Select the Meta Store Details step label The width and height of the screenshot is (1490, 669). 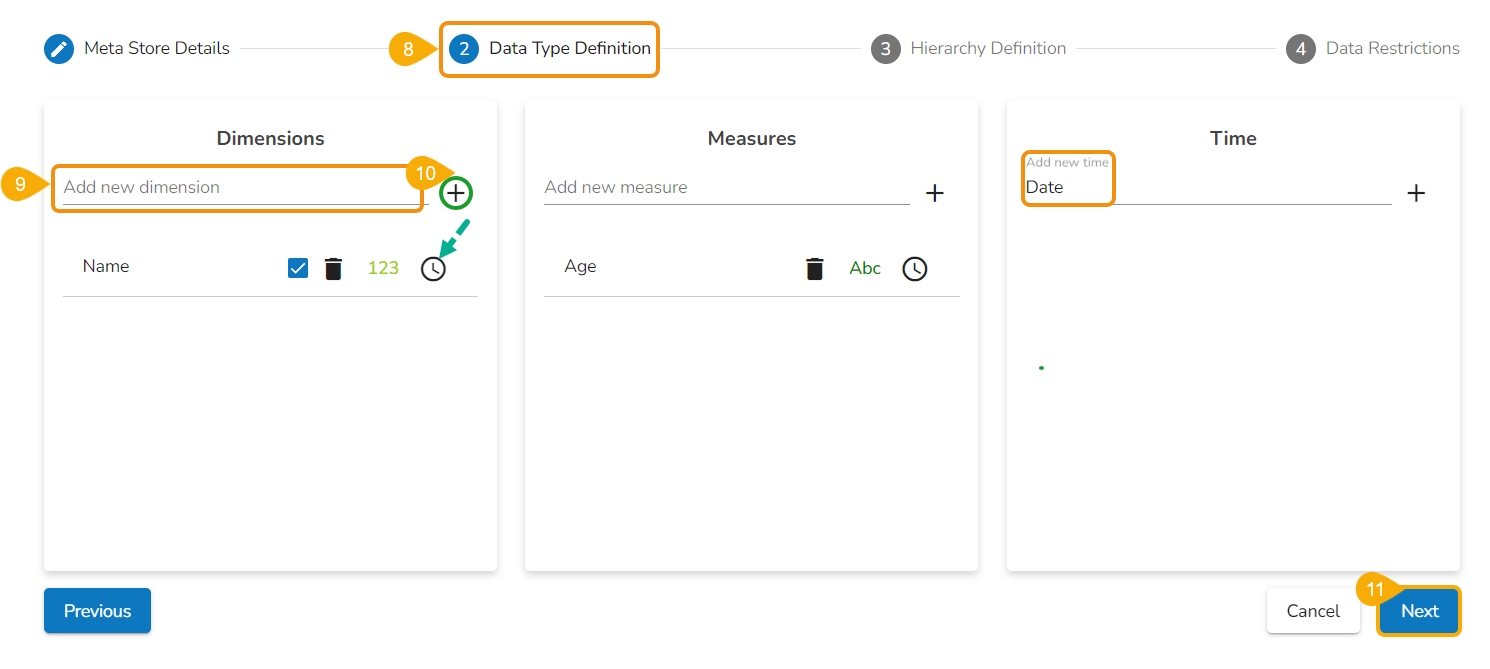coord(157,48)
